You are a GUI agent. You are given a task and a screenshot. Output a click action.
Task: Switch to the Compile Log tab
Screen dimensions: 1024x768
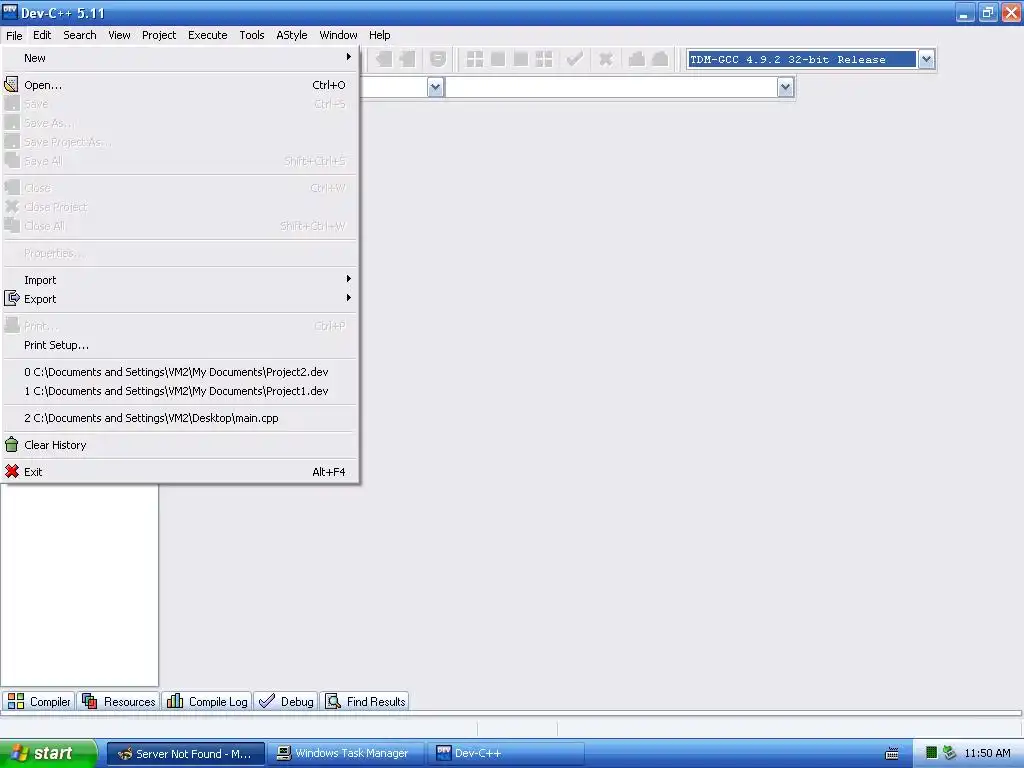click(207, 701)
